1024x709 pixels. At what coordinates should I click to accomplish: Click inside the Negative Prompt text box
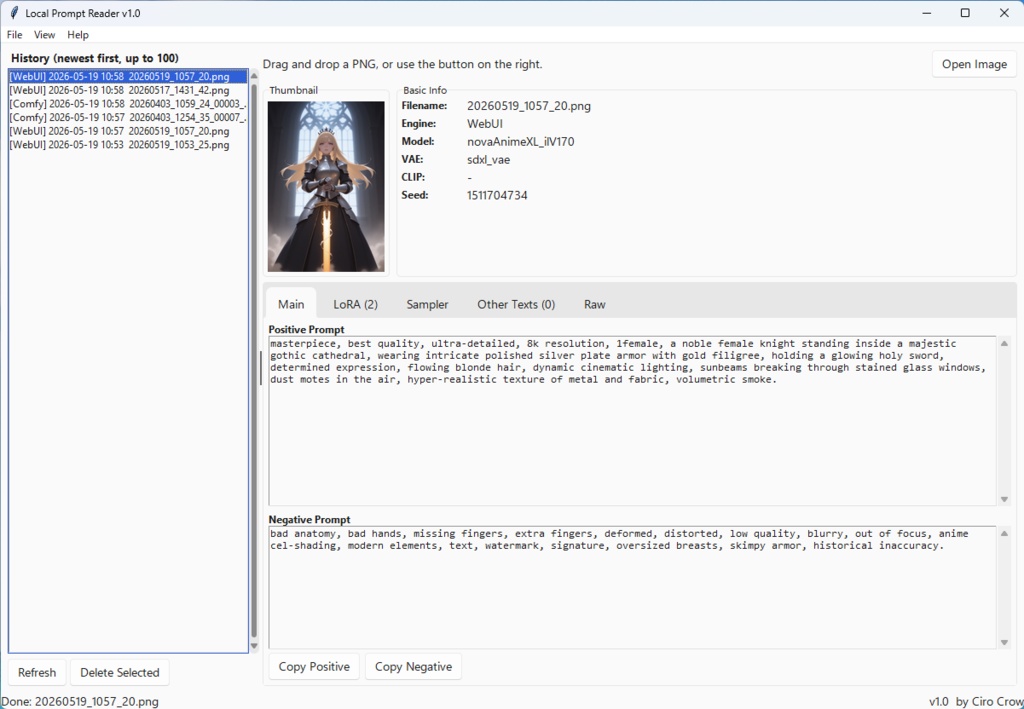click(x=632, y=587)
